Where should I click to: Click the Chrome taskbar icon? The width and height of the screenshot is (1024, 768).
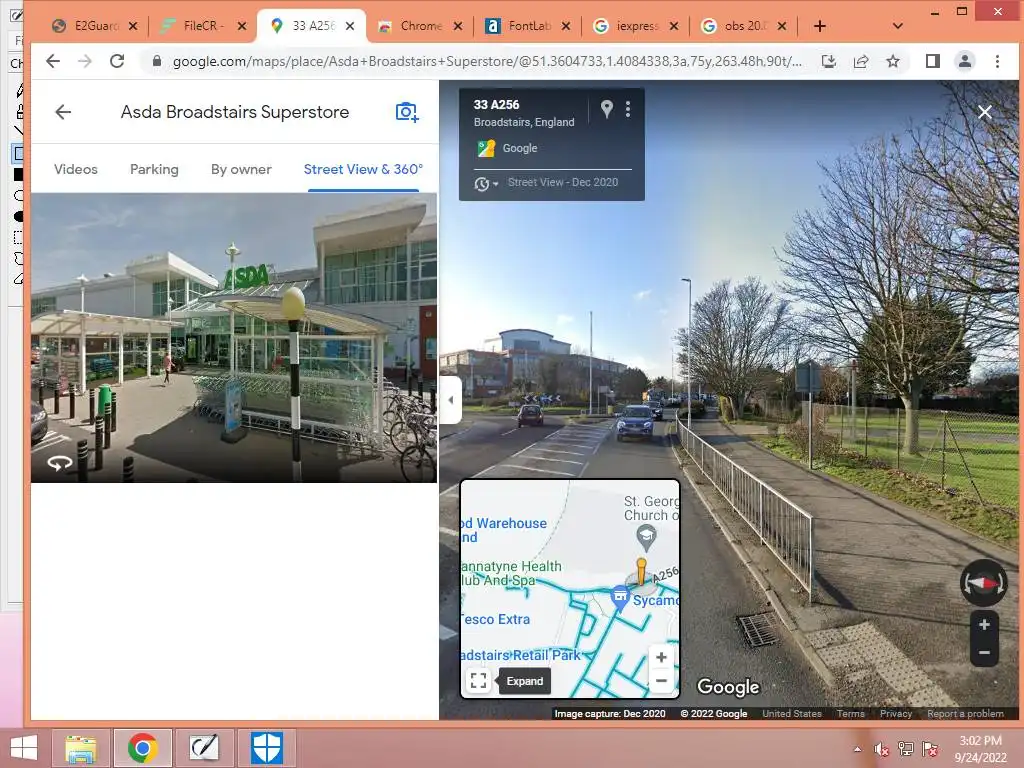(142, 748)
